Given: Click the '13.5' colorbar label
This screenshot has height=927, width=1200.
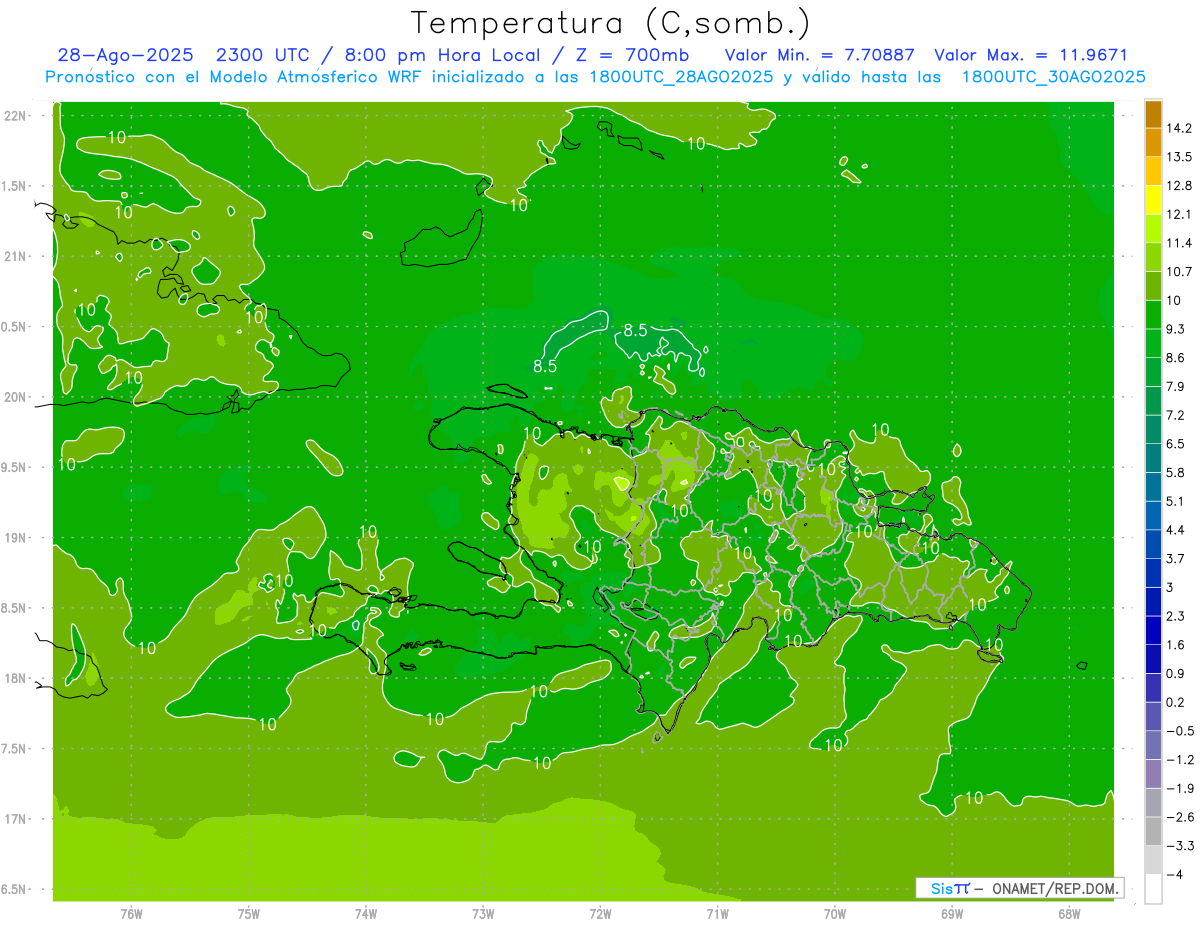Looking at the screenshot, I should pyautogui.click(x=1179, y=156).
